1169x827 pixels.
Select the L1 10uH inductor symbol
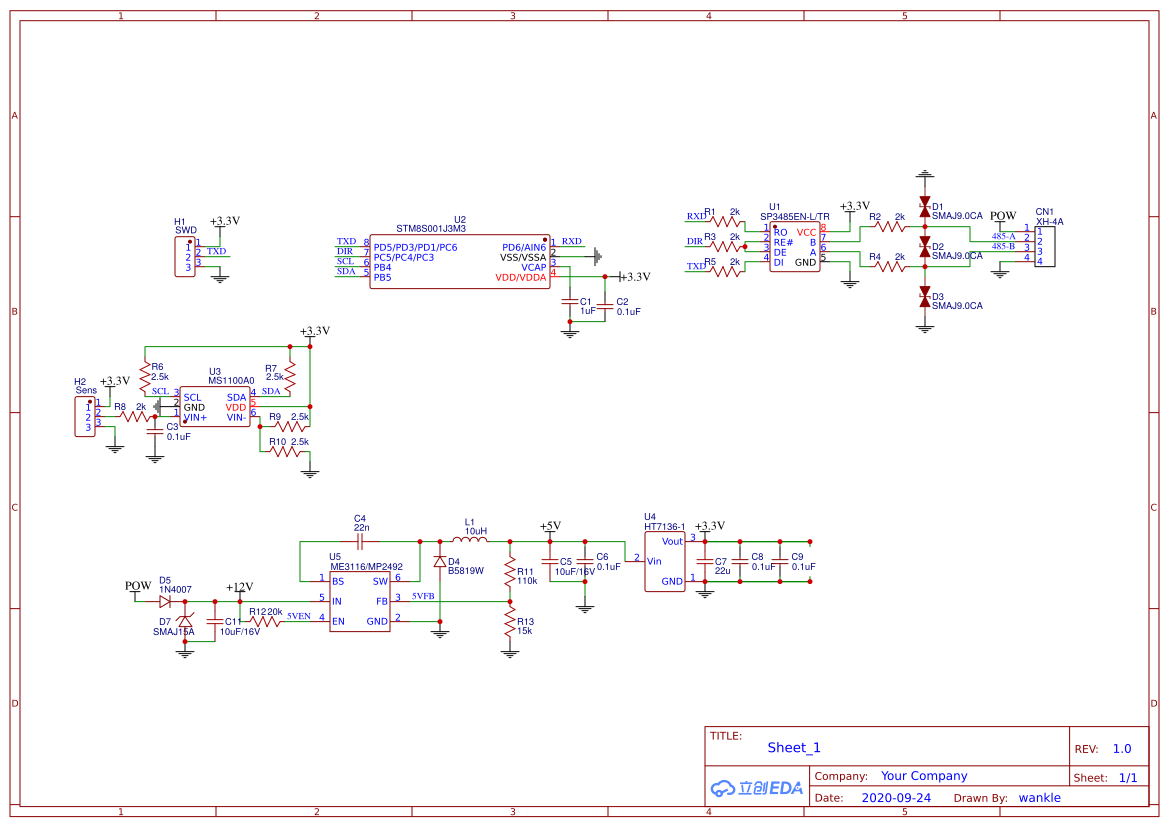[470, 538]
